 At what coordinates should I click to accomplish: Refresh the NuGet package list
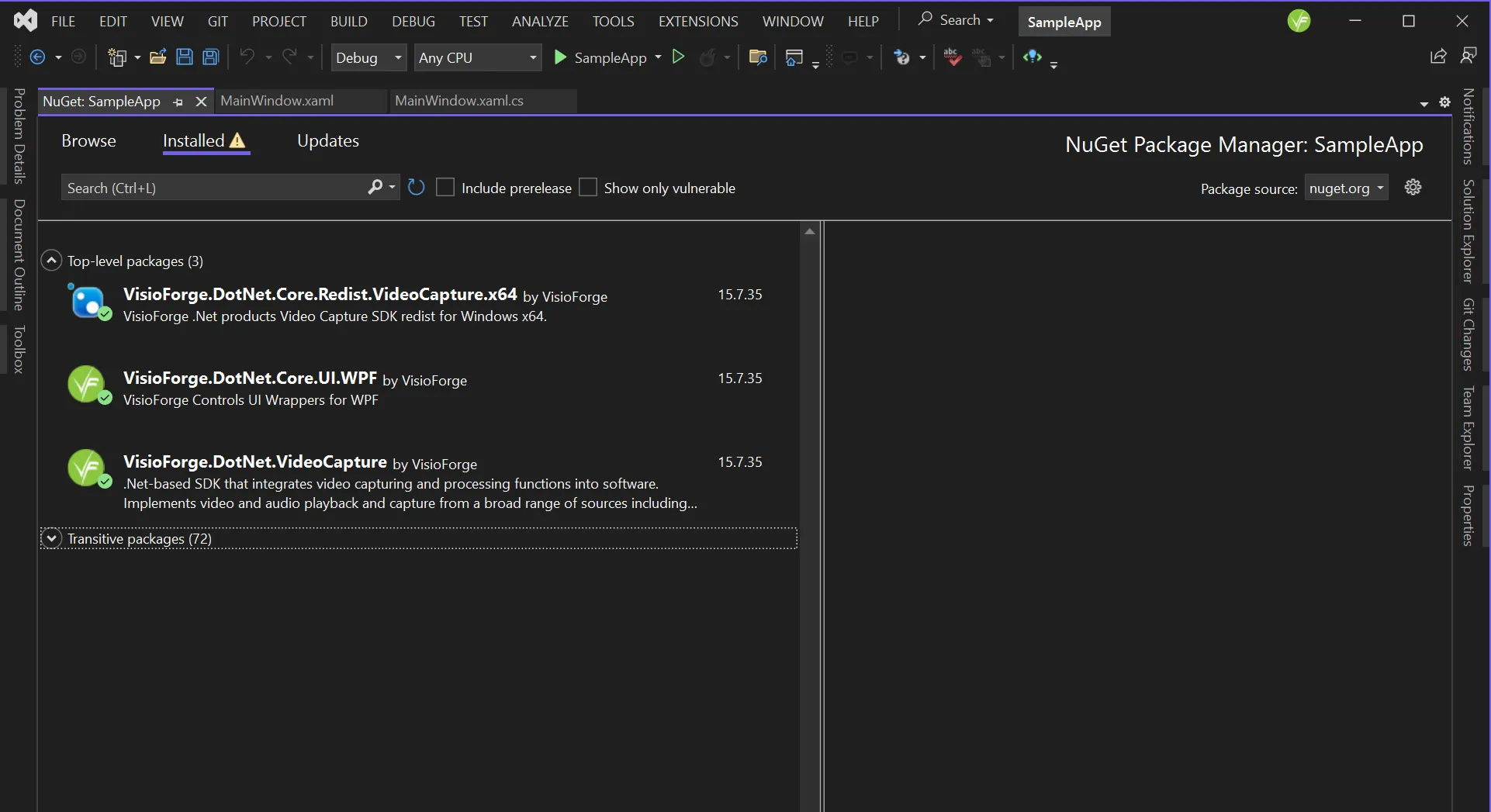click(x=417, y=188)
